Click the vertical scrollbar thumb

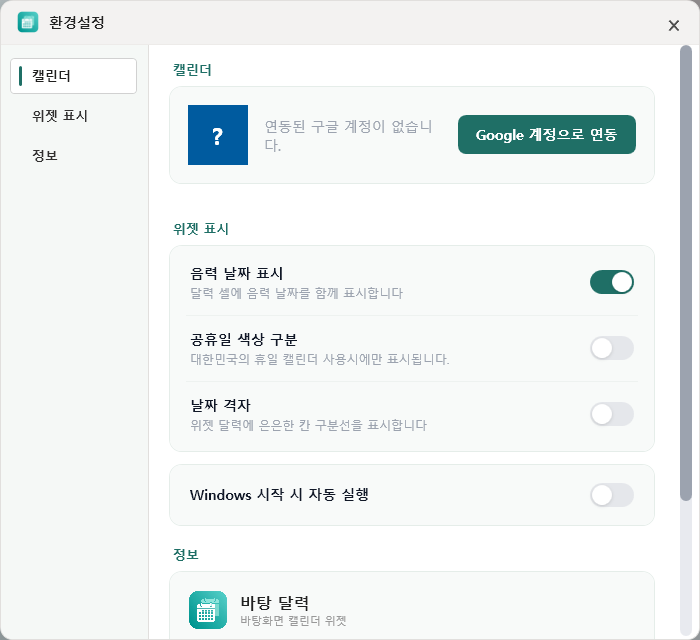pyautogui.click(x=685, y=273)
